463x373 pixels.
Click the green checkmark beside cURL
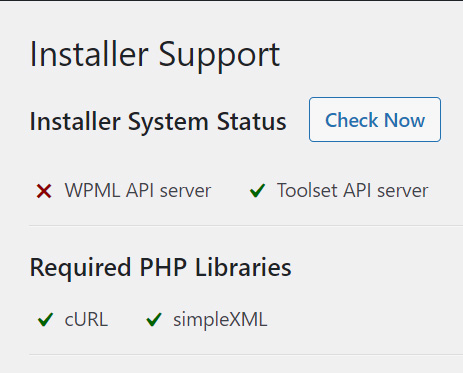[45, 319]
